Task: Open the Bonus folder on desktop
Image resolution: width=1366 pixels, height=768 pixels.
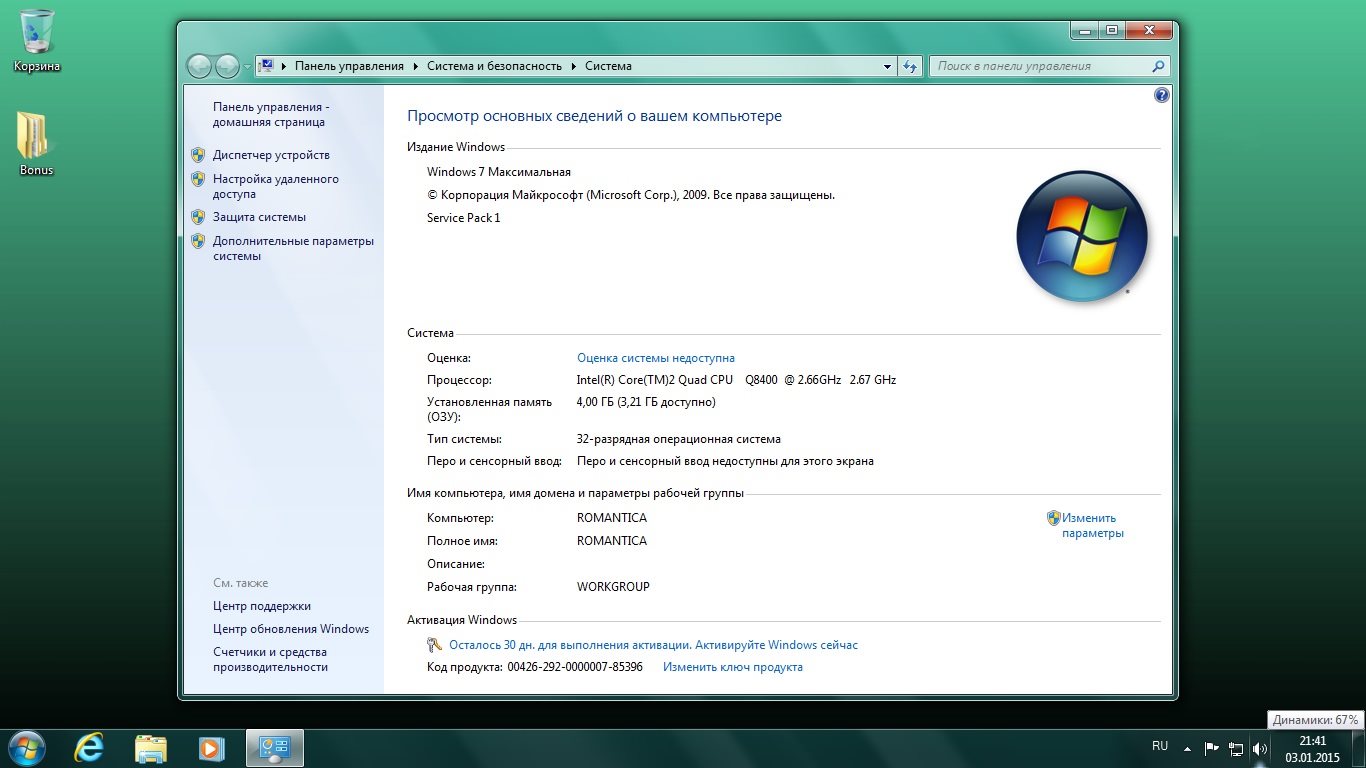Action: (x=37, y=143)
